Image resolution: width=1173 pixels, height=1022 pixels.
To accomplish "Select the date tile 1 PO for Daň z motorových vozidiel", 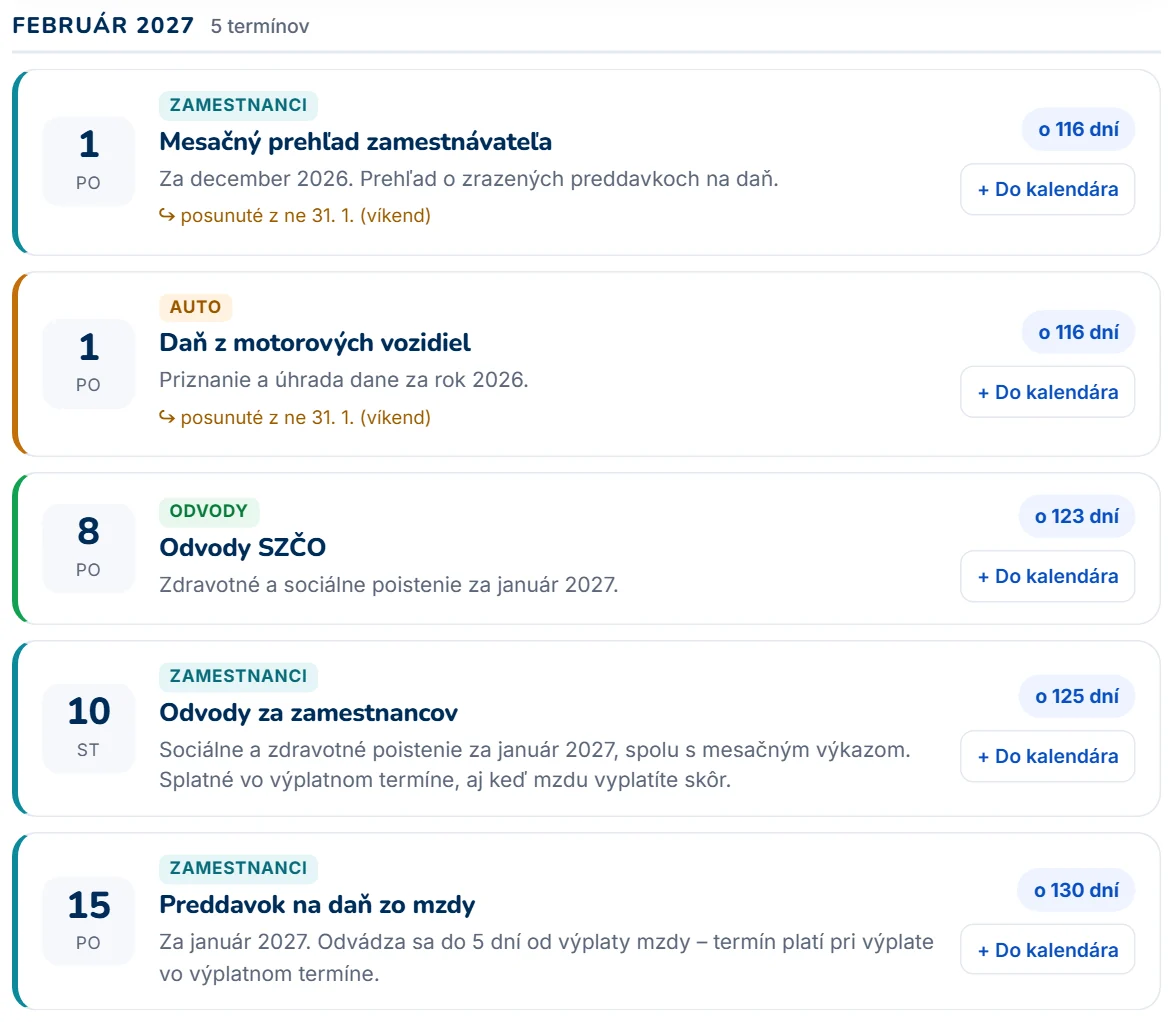I will click(x=88, y=364).
